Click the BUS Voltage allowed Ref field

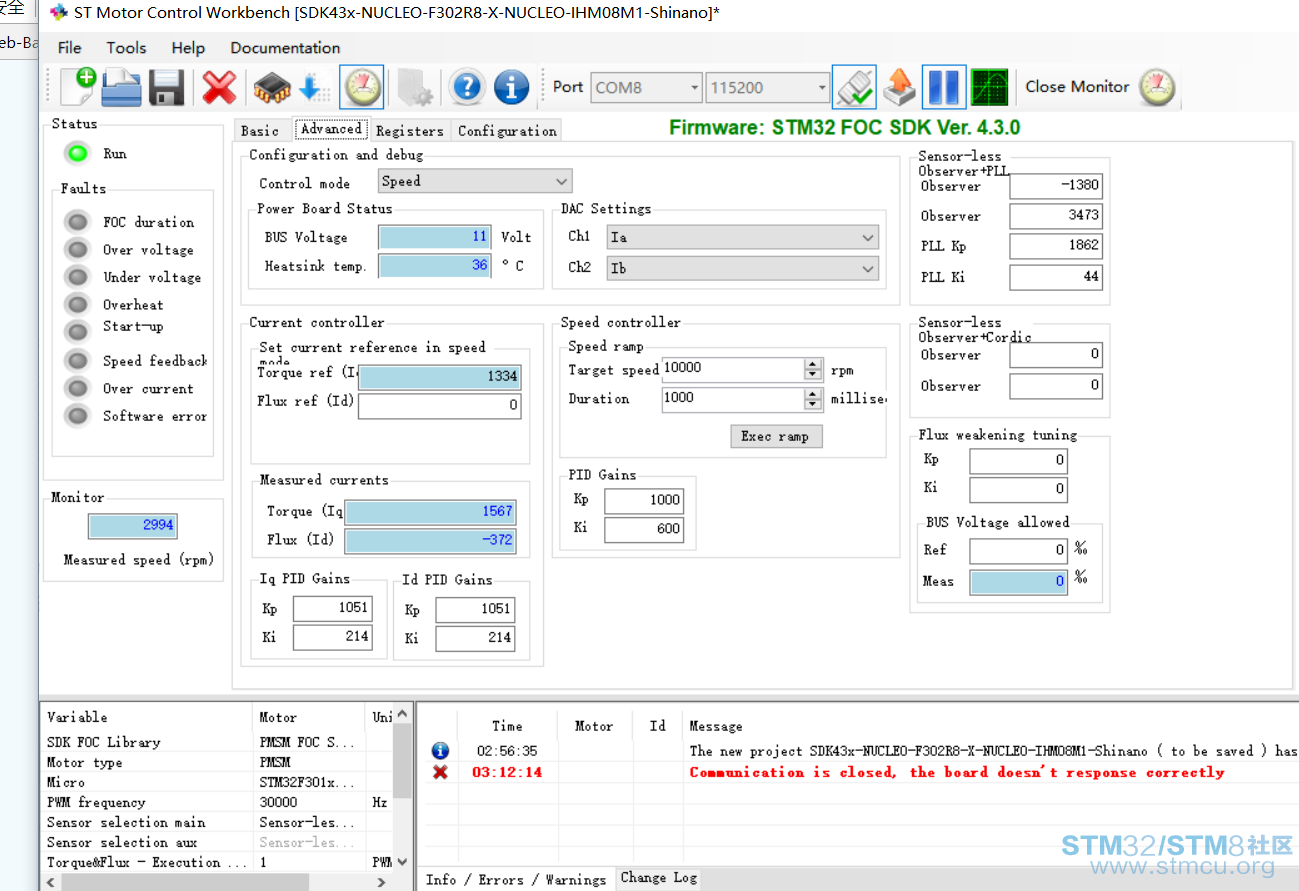click(x=1019, y=550)
